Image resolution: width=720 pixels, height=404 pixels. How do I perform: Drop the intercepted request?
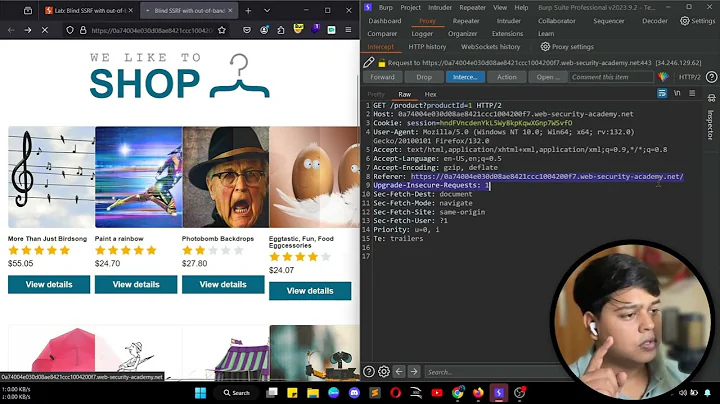point(424,77)
